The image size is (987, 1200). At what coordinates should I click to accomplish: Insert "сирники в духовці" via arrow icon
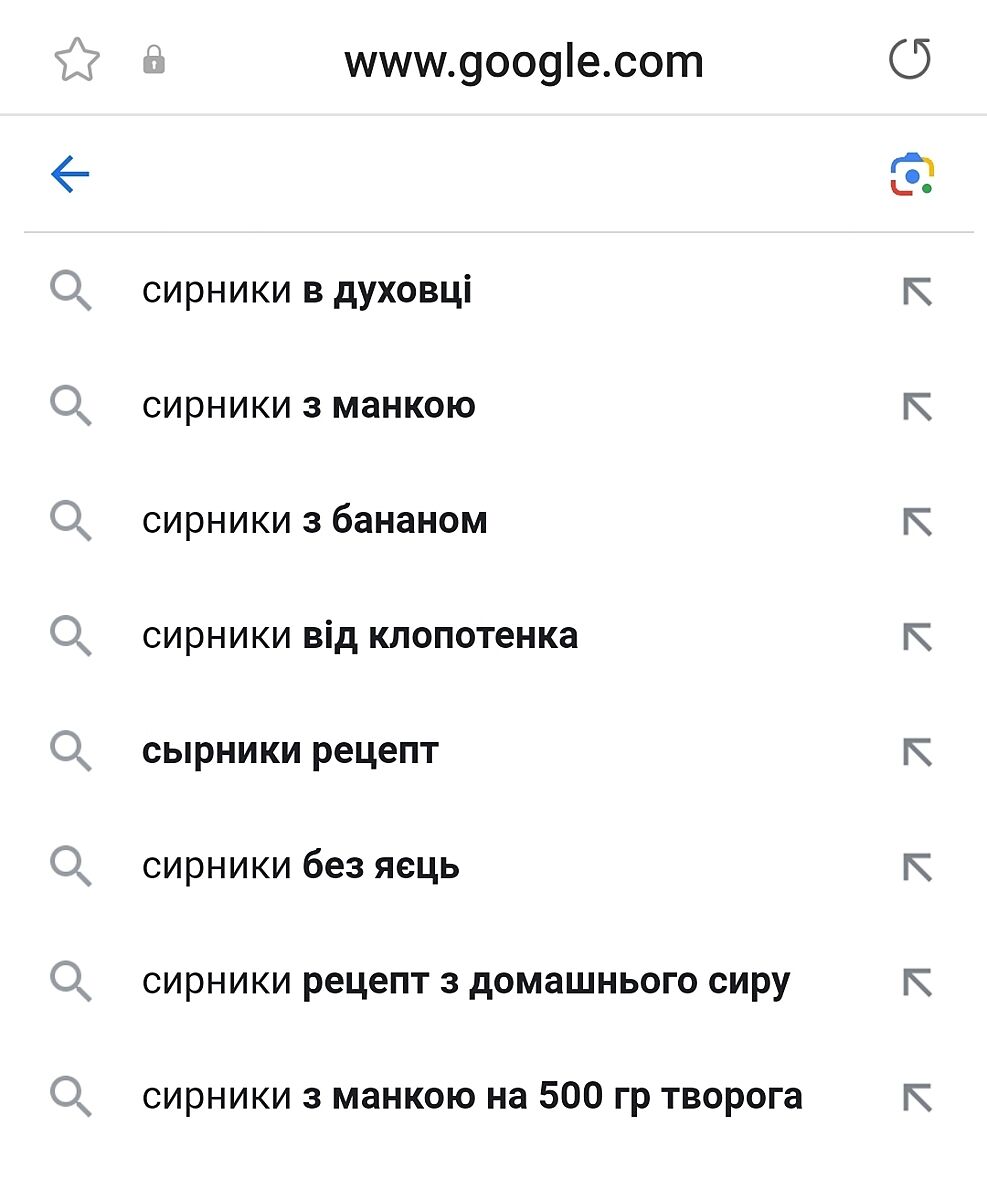[917, 292]
